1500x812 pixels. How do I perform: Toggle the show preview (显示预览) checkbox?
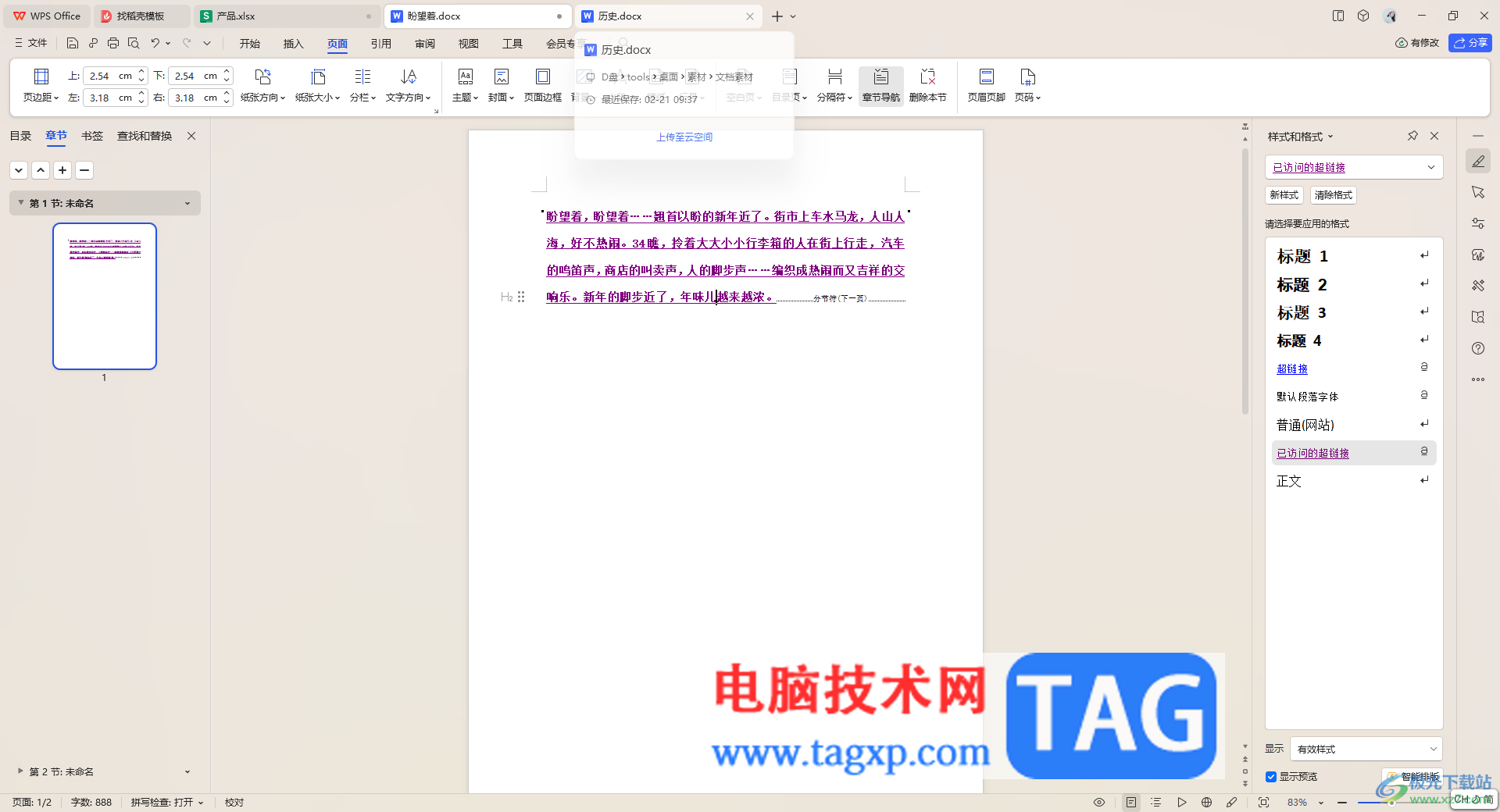click(1271, 777)
